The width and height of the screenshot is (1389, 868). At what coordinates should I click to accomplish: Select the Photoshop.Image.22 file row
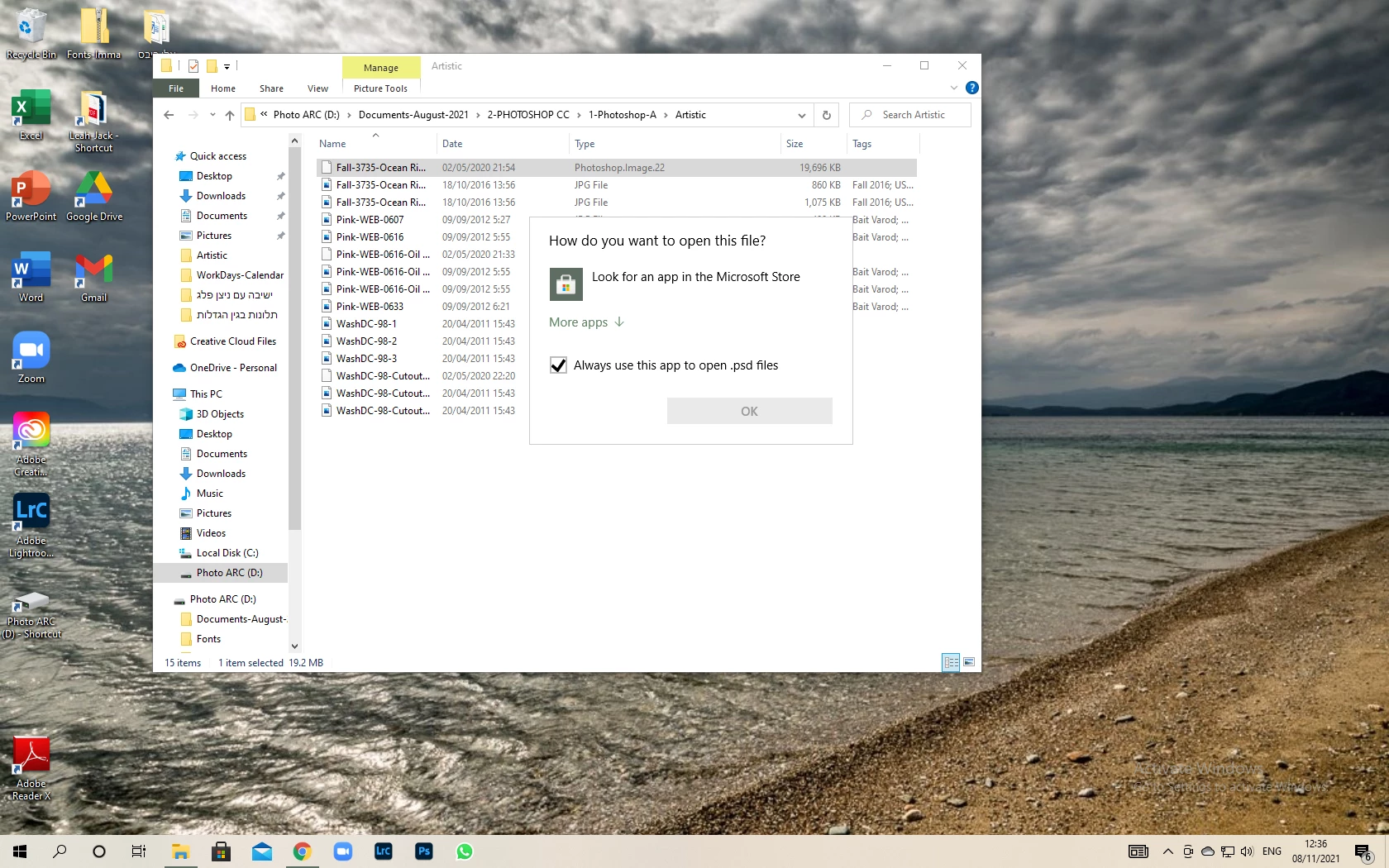pyautogui.click(x=617, y=168)
